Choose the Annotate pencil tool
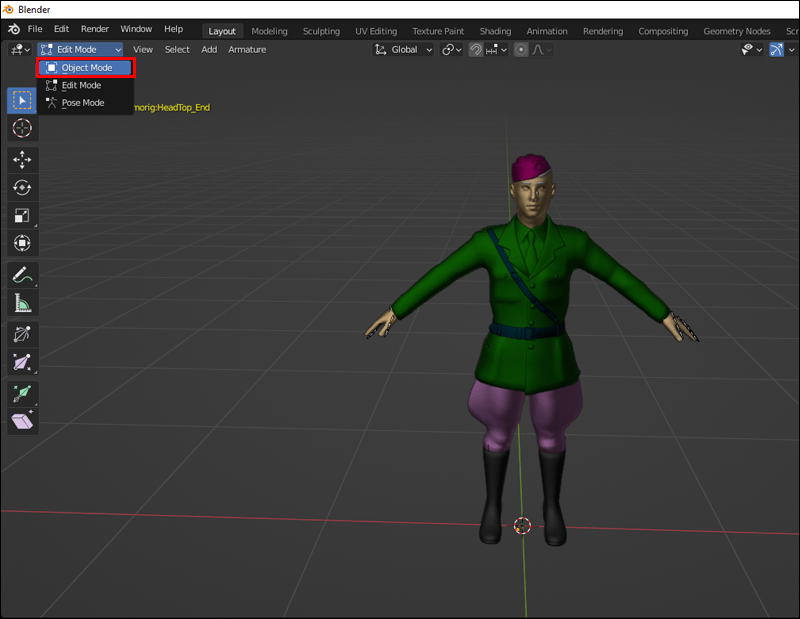The height and width of the screenshot is (619, 800). point(22,274)
